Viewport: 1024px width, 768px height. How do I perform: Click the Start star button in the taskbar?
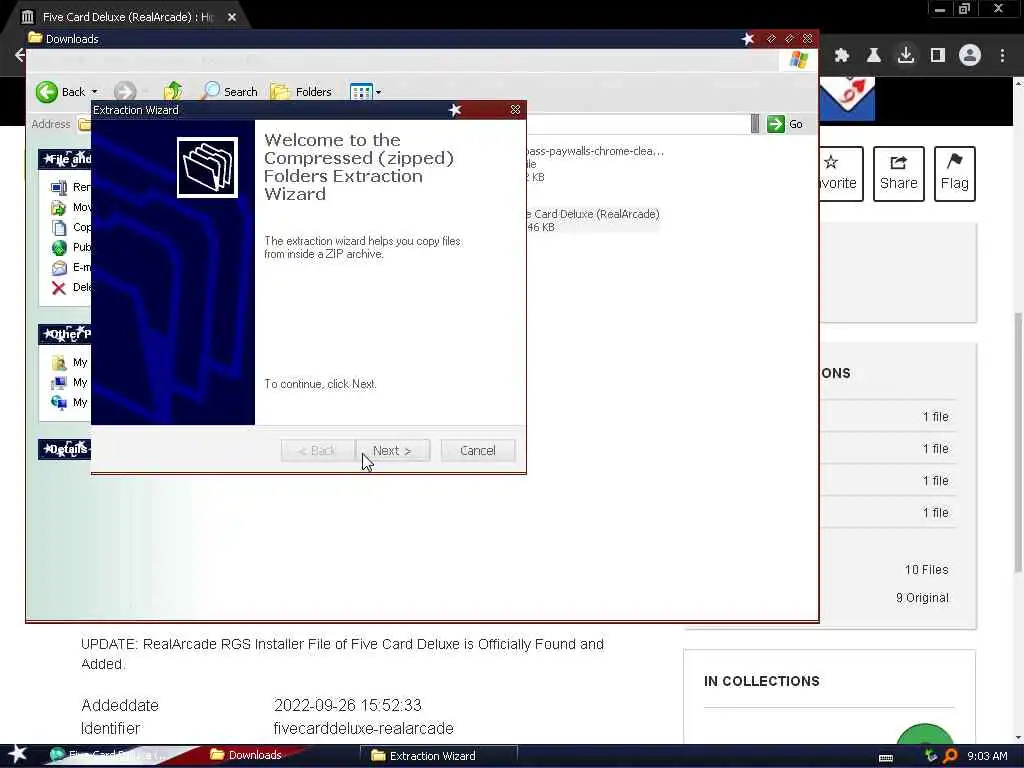18,755
